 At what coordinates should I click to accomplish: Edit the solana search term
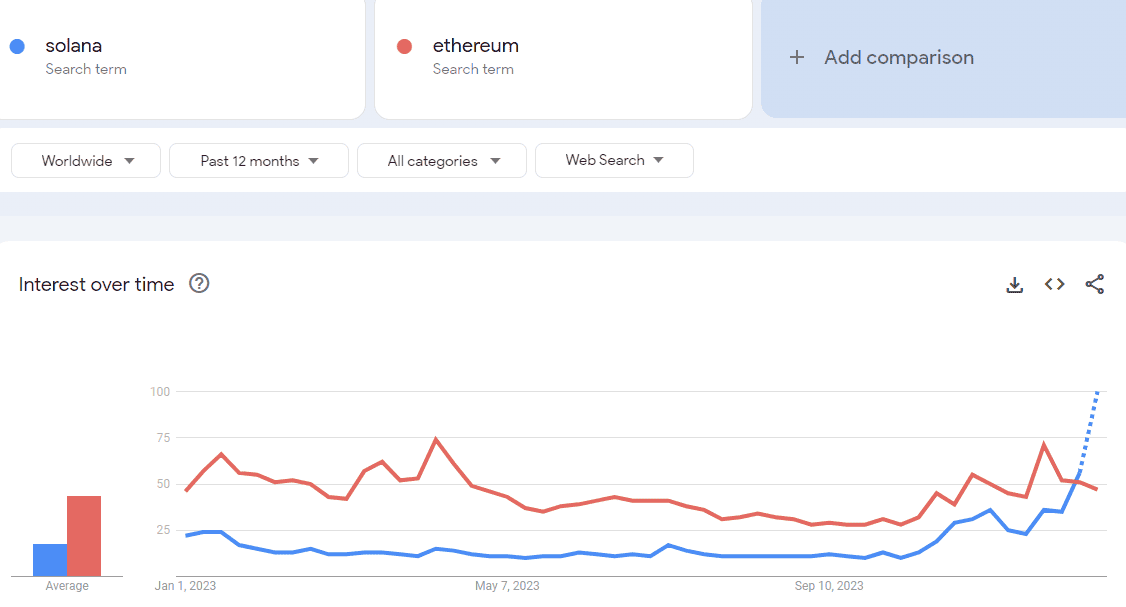[74, 46]
